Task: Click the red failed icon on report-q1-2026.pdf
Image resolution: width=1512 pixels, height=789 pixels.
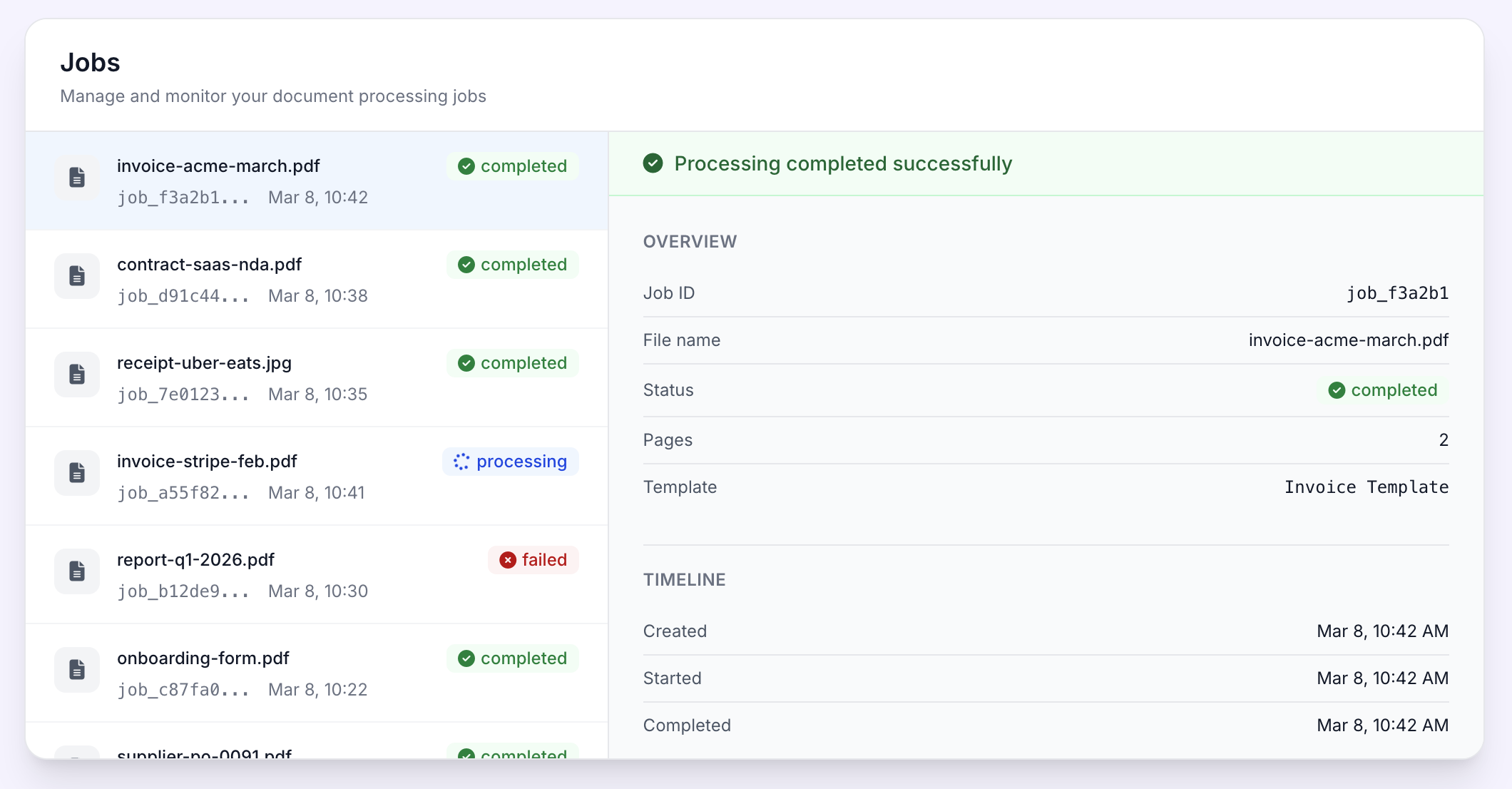Action: point(507,560)
